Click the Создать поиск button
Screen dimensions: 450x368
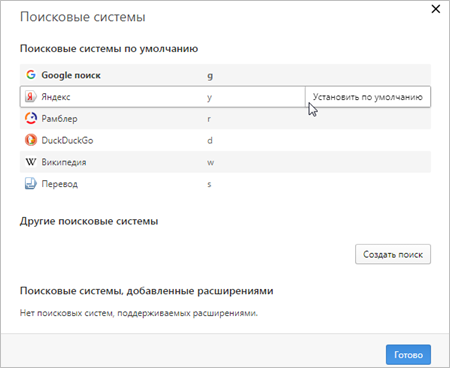pyautogui.click(x=393, y=254)
